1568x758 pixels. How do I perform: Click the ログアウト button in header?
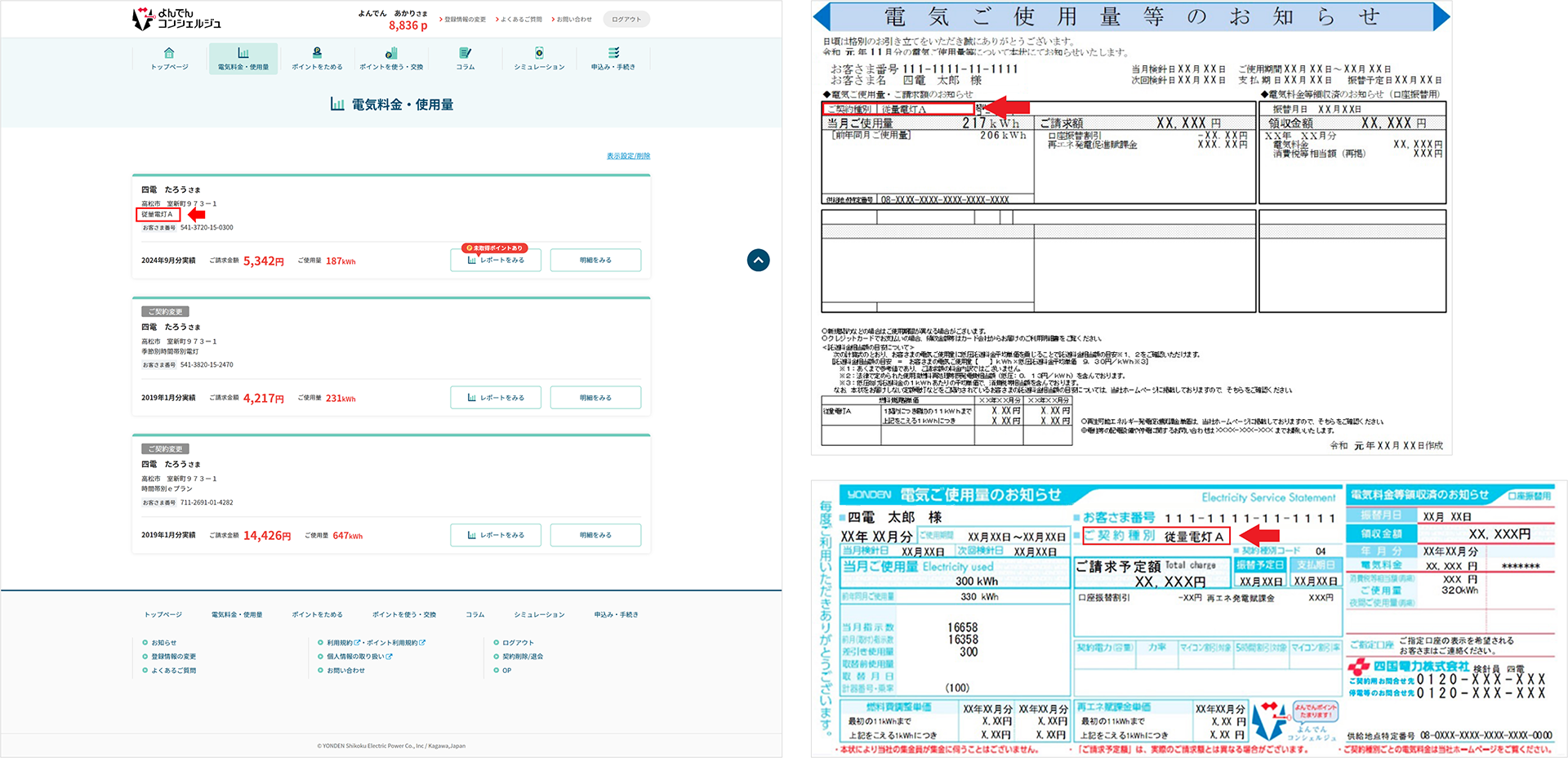(x=626, y=19)
